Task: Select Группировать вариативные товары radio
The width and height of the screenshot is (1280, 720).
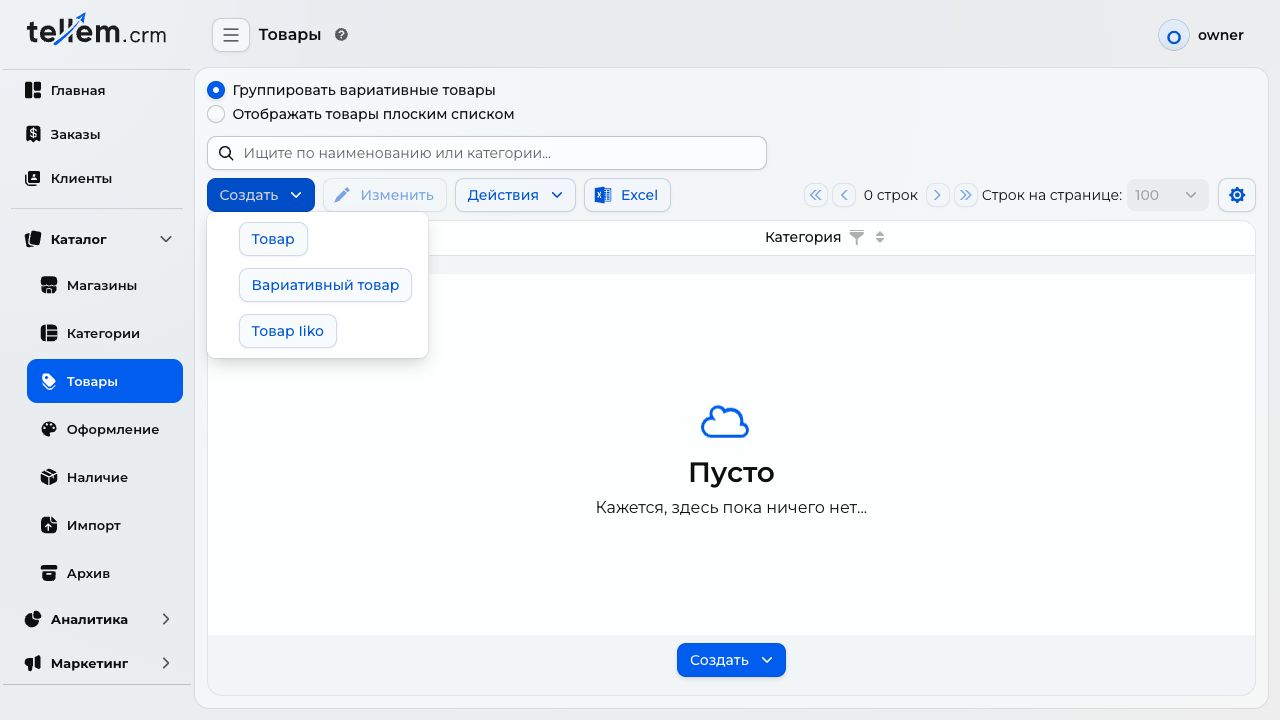Action: click(x=216, y=90)
